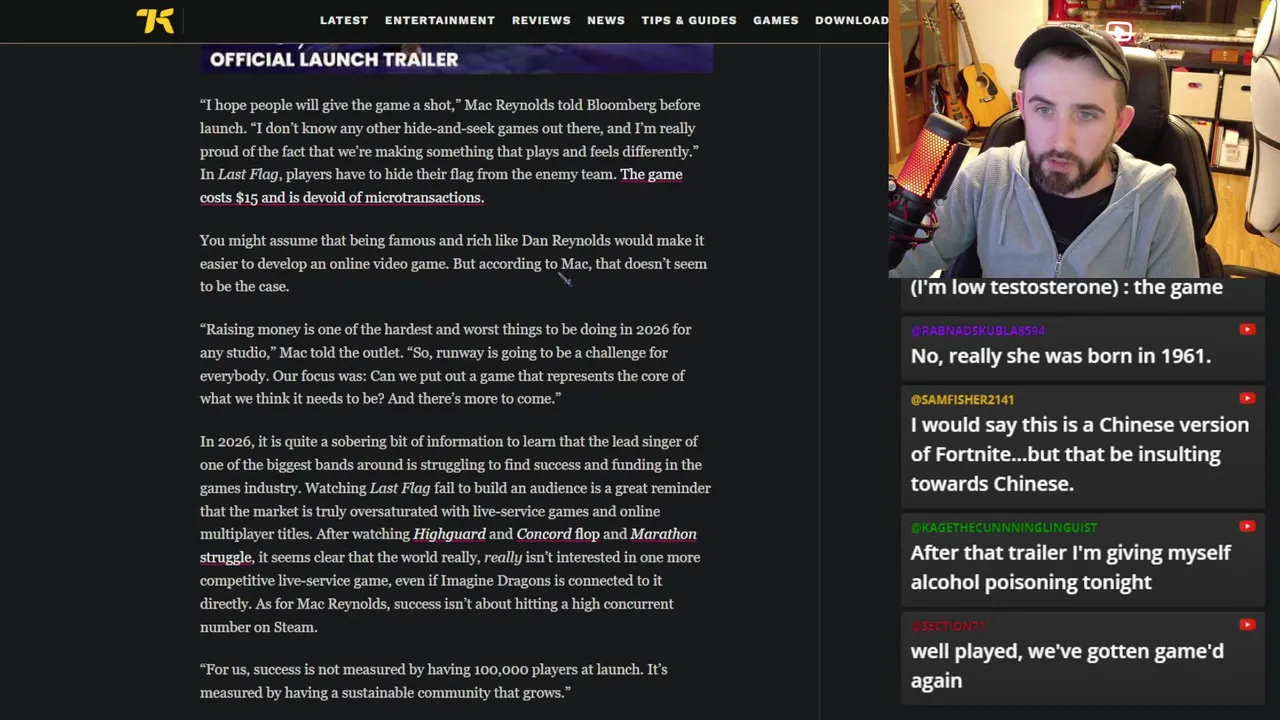Click the 'well played, we've gotten game'd again' message
The height and width of the screenshot is (720, 1280).
pyautogui.click(x=1067, y=665)
